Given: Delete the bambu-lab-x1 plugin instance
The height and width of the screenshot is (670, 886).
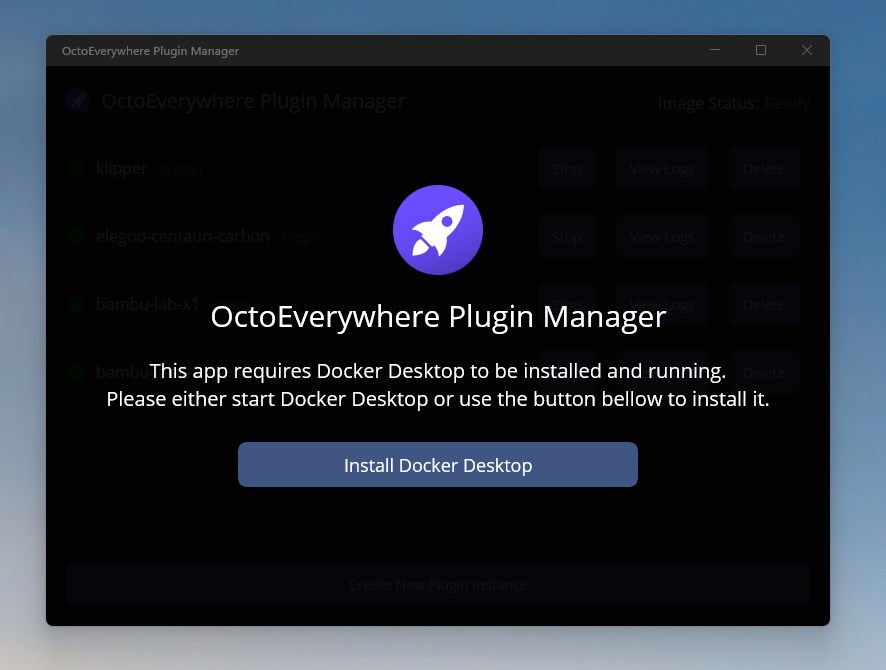Looking at the screenshot, I should point(763,304).
